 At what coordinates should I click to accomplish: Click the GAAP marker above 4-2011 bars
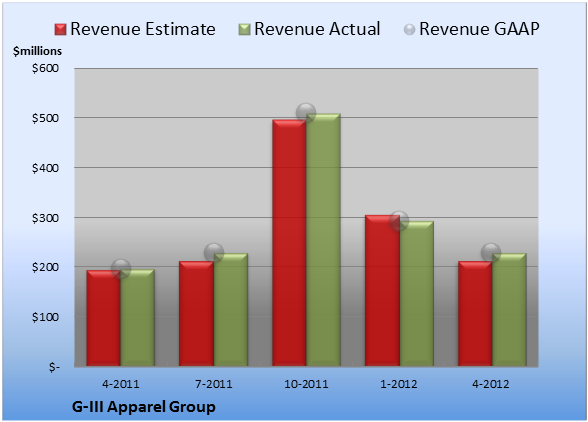click(121, 269)
